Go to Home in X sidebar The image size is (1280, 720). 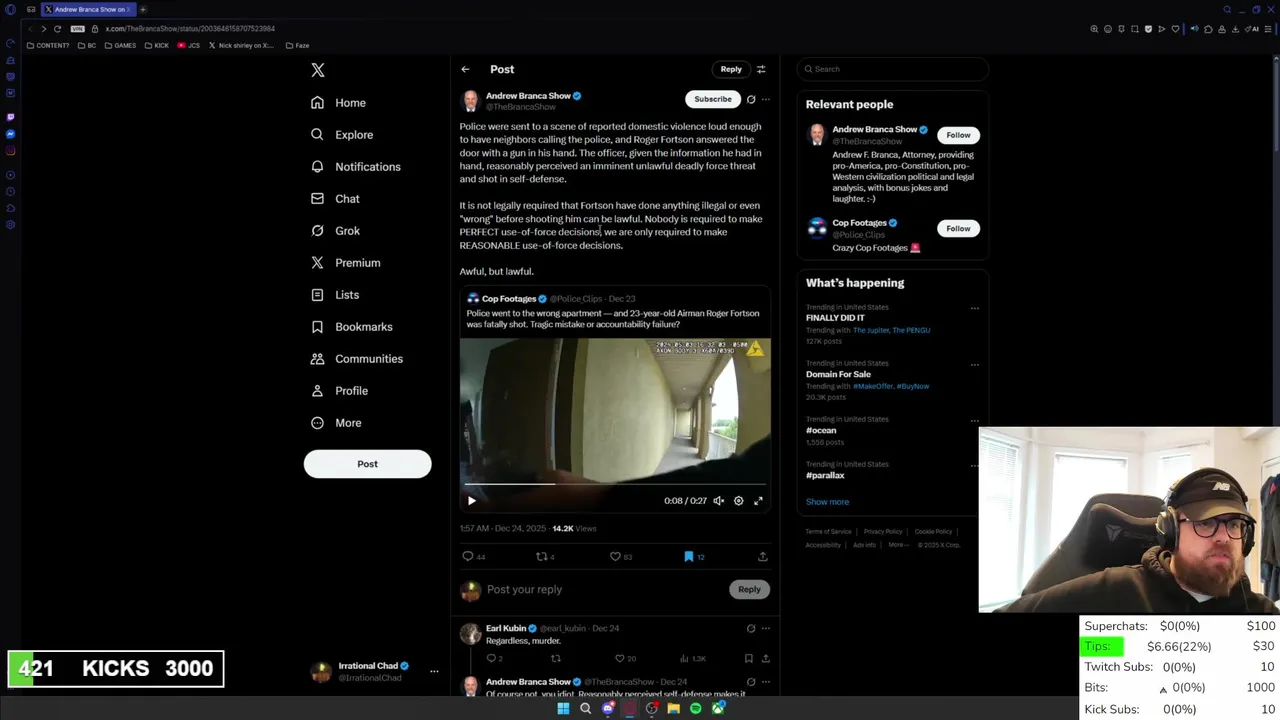pos(338,103)
